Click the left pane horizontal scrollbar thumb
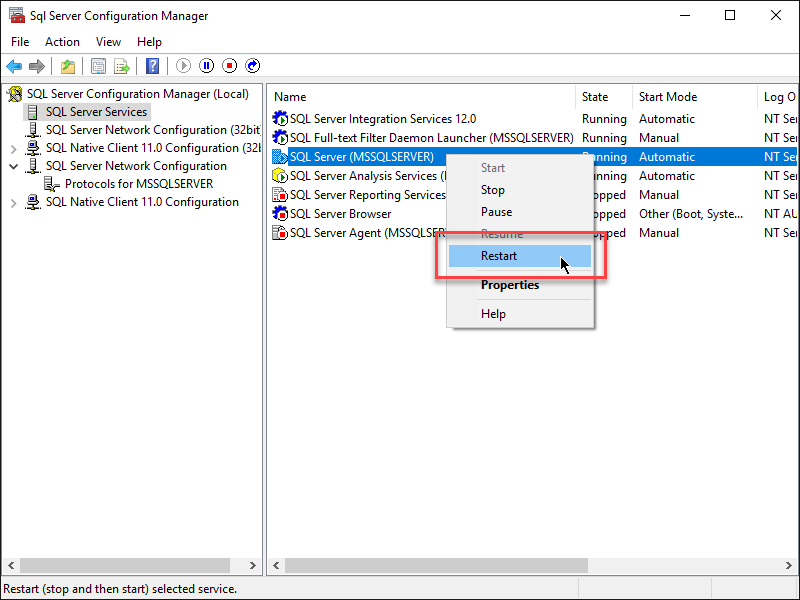 point(125,565)
